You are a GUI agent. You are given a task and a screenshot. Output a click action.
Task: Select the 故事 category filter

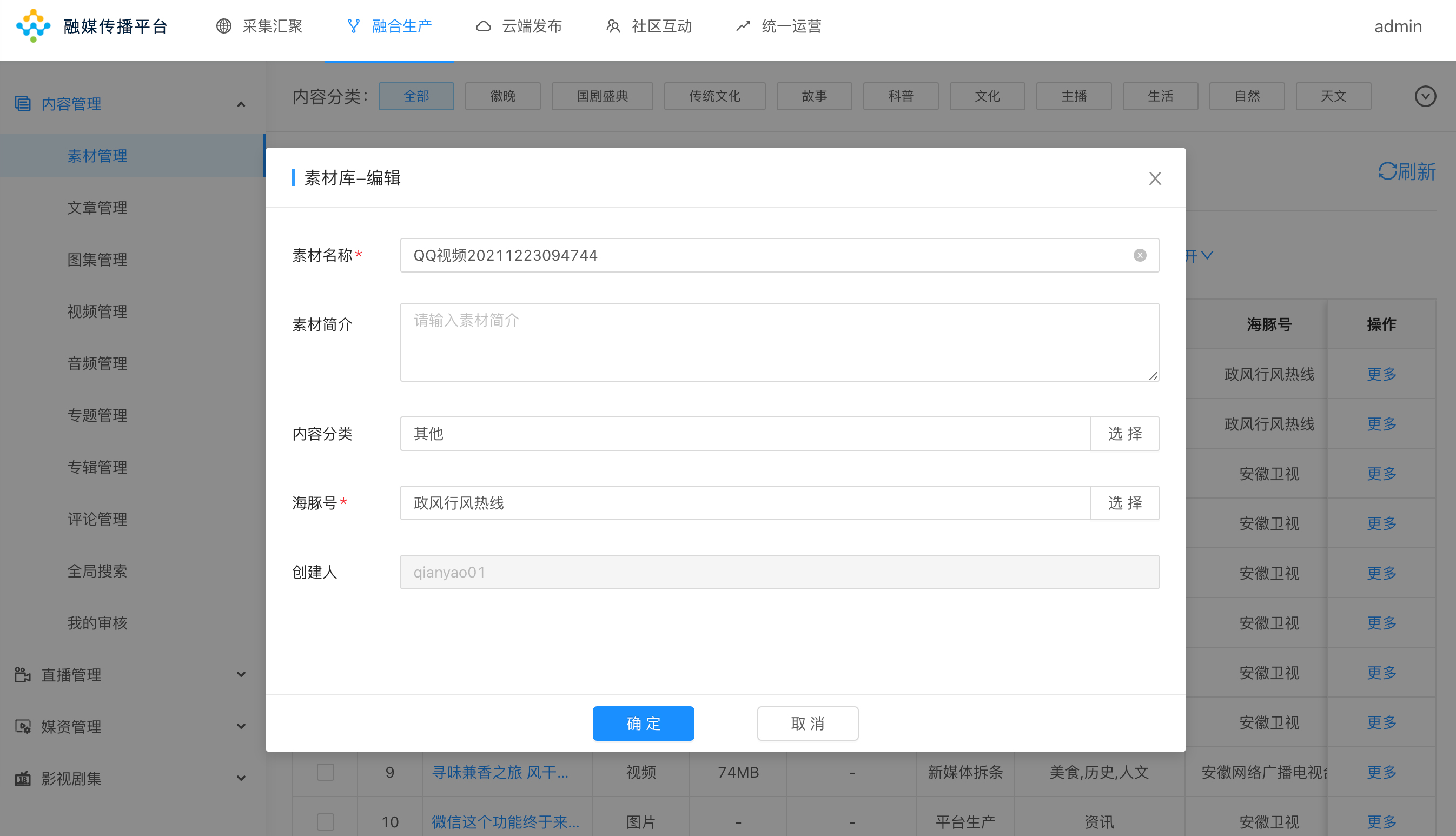click(814, 96)
